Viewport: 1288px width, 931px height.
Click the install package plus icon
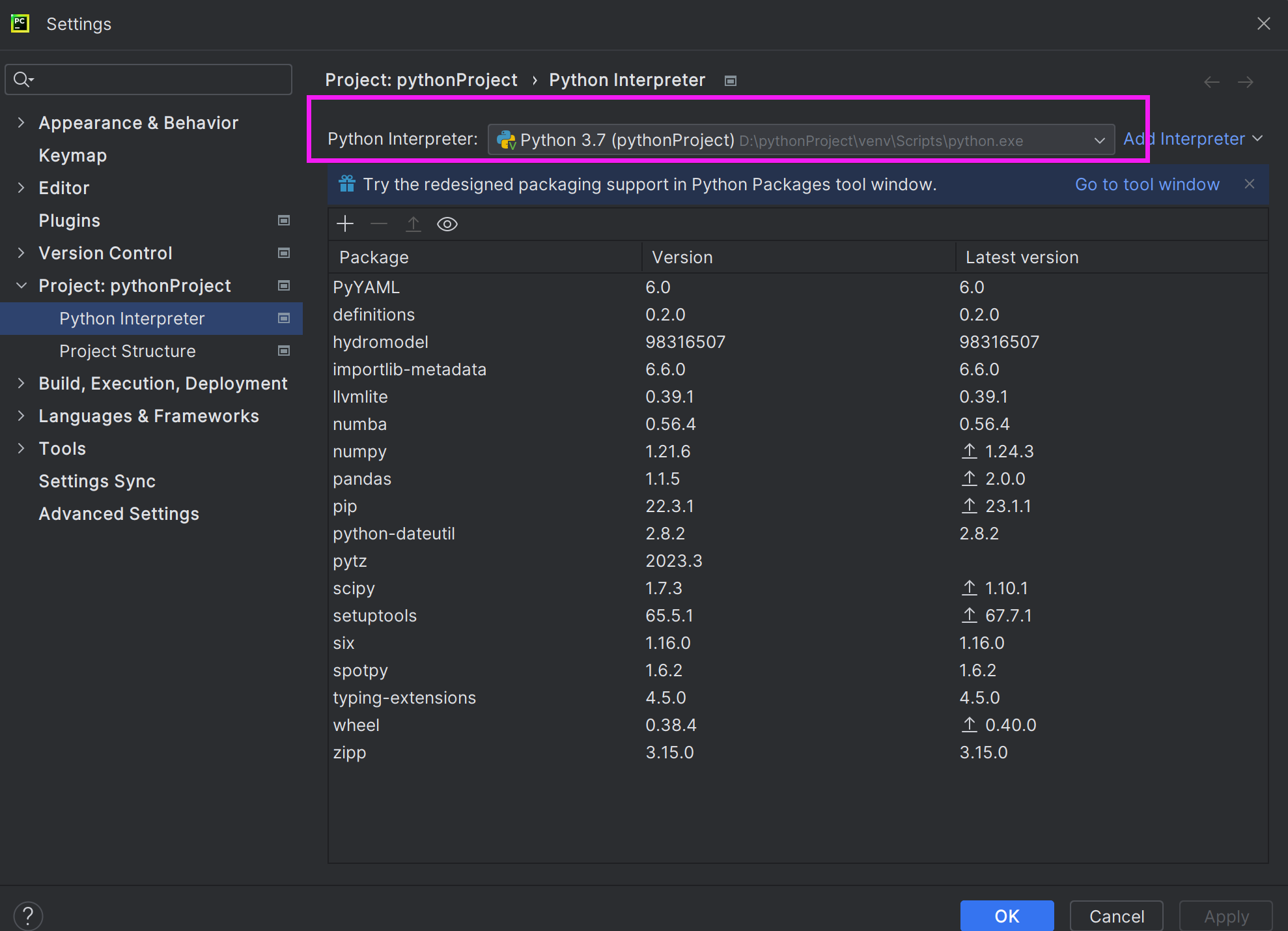click(344, 223)
